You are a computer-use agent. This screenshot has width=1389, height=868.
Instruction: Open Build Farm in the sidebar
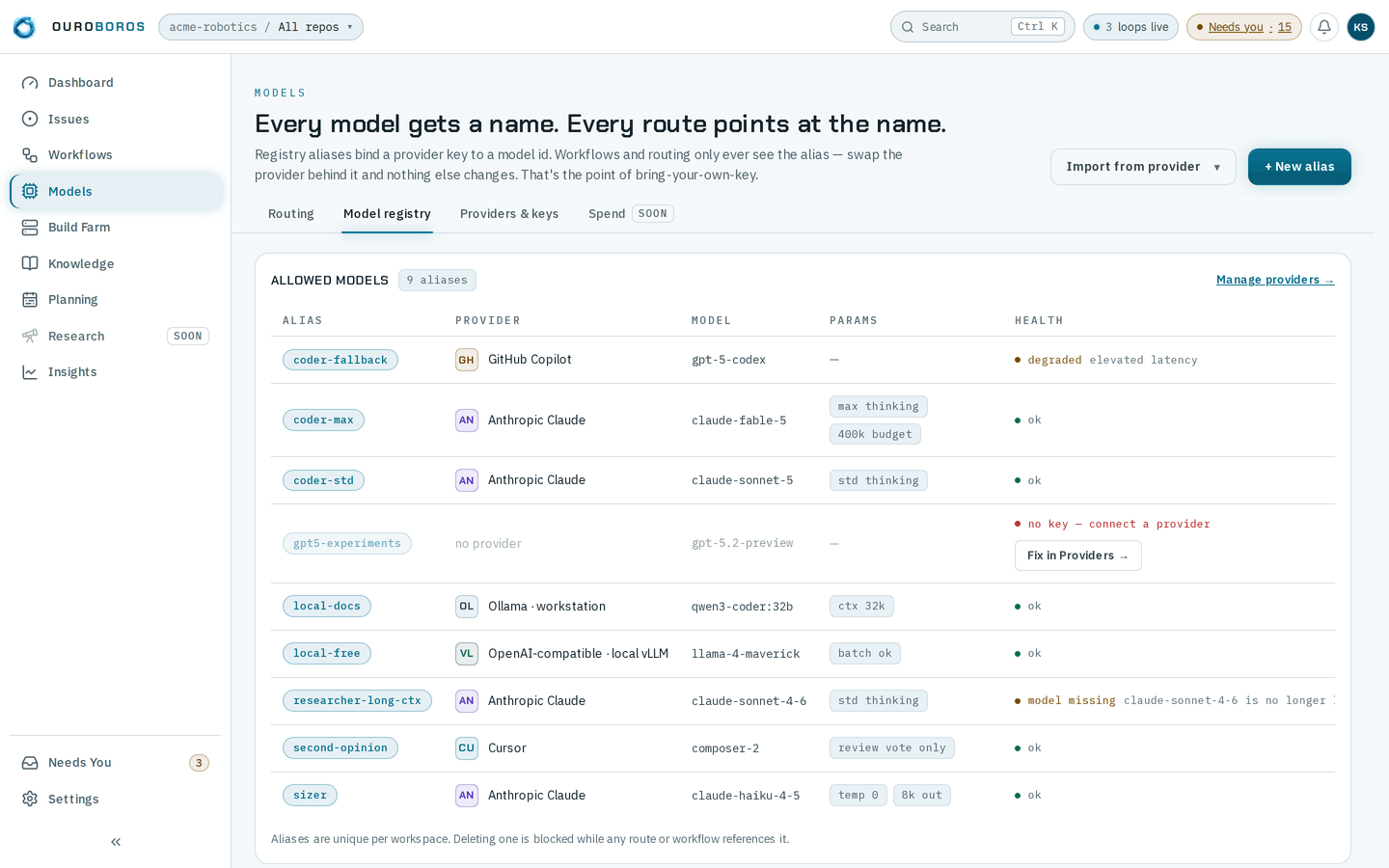(116, 228)
